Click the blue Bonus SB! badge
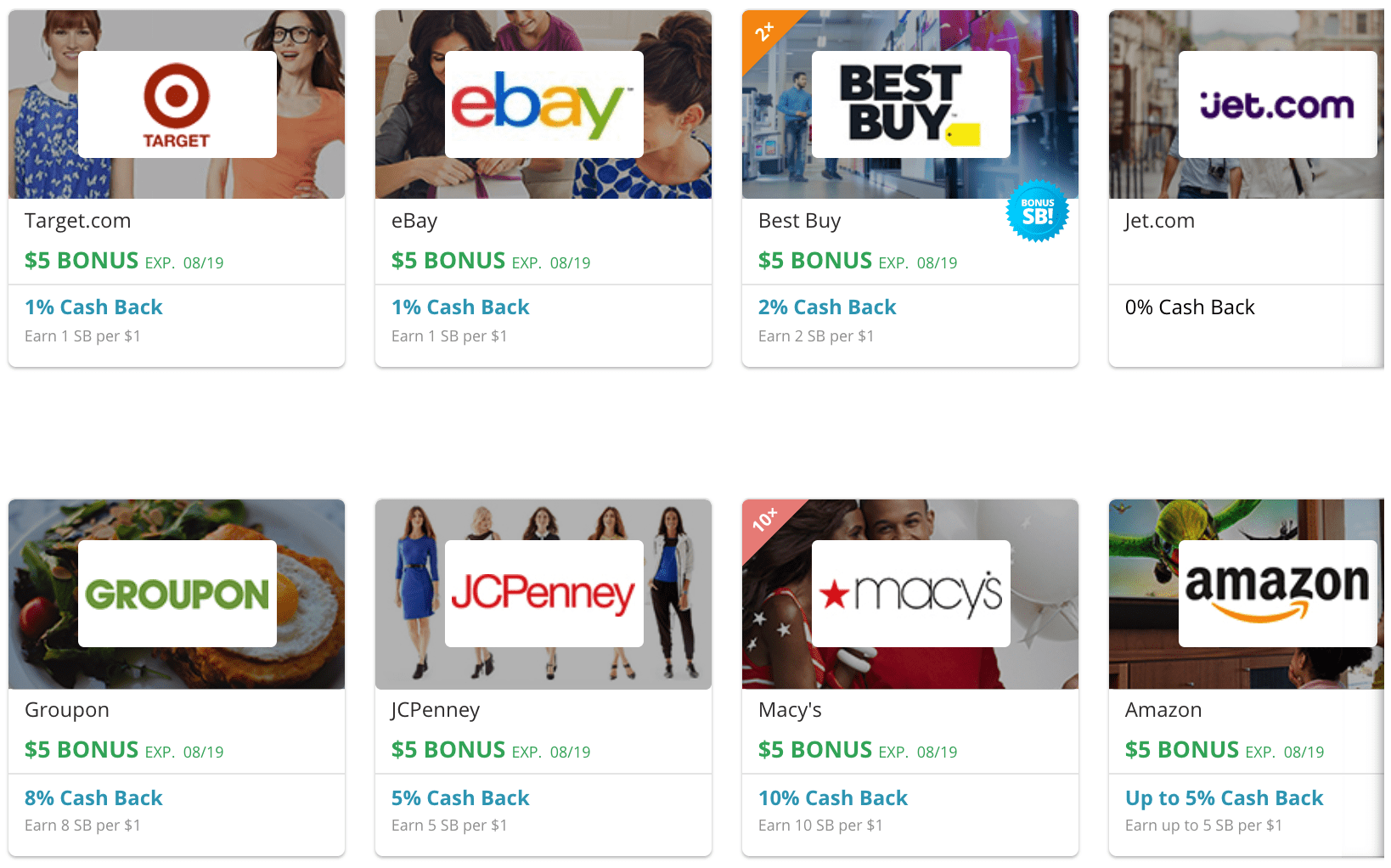 coord(1038,211)
